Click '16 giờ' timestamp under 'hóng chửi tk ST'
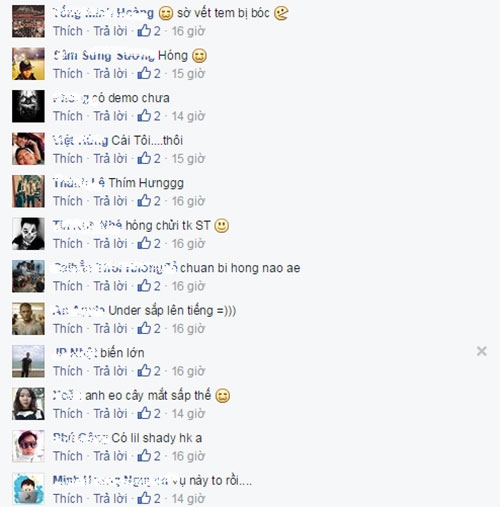Viewport: 500px width, 507px height. (x=188, y=243)
